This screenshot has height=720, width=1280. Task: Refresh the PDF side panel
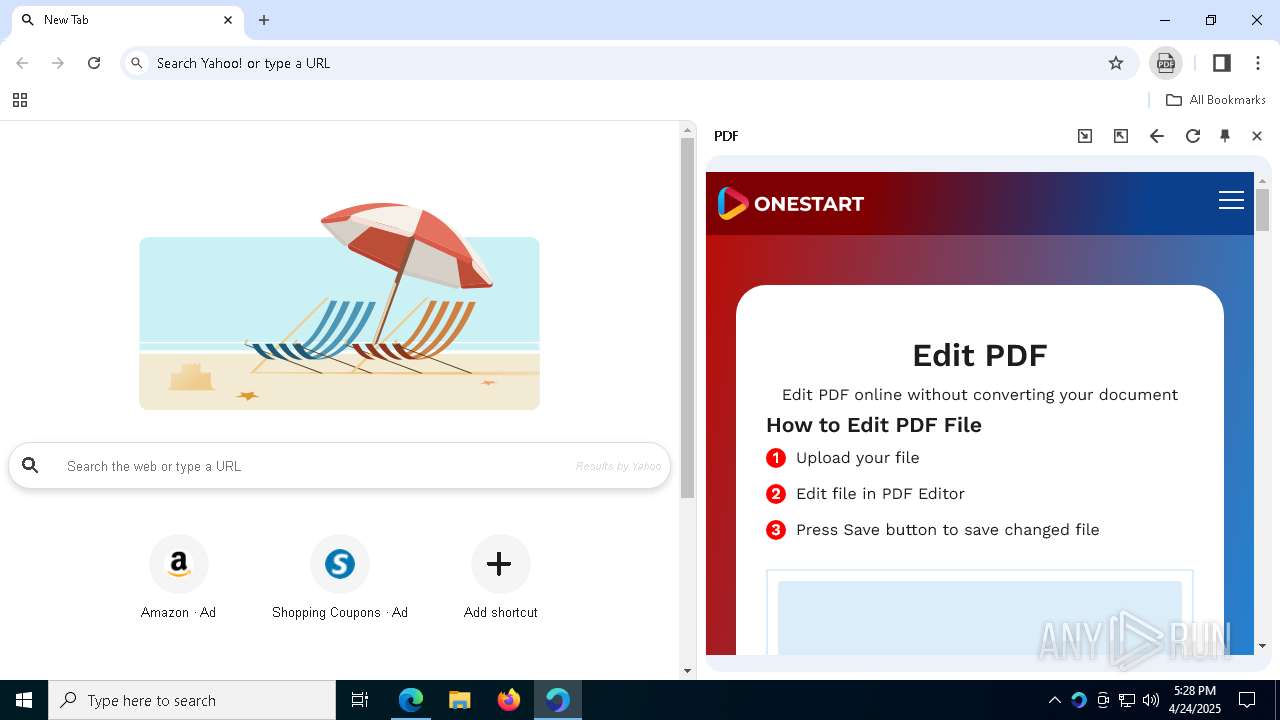(1193, 136)
